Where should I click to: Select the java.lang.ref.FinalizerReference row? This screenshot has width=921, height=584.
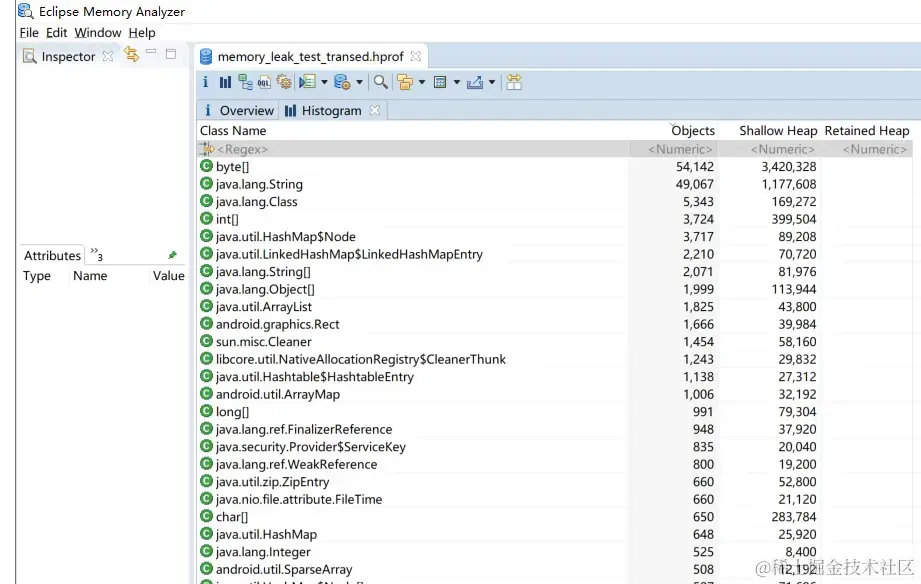(555, 429)
